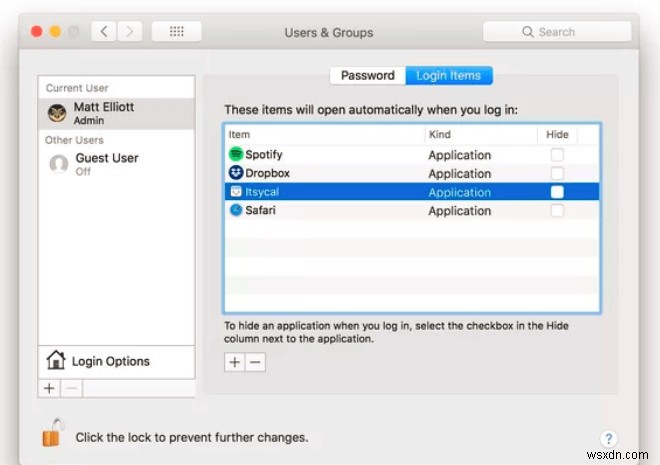
Task: Select the Itsycal row name
Action: tap(262, 192)
